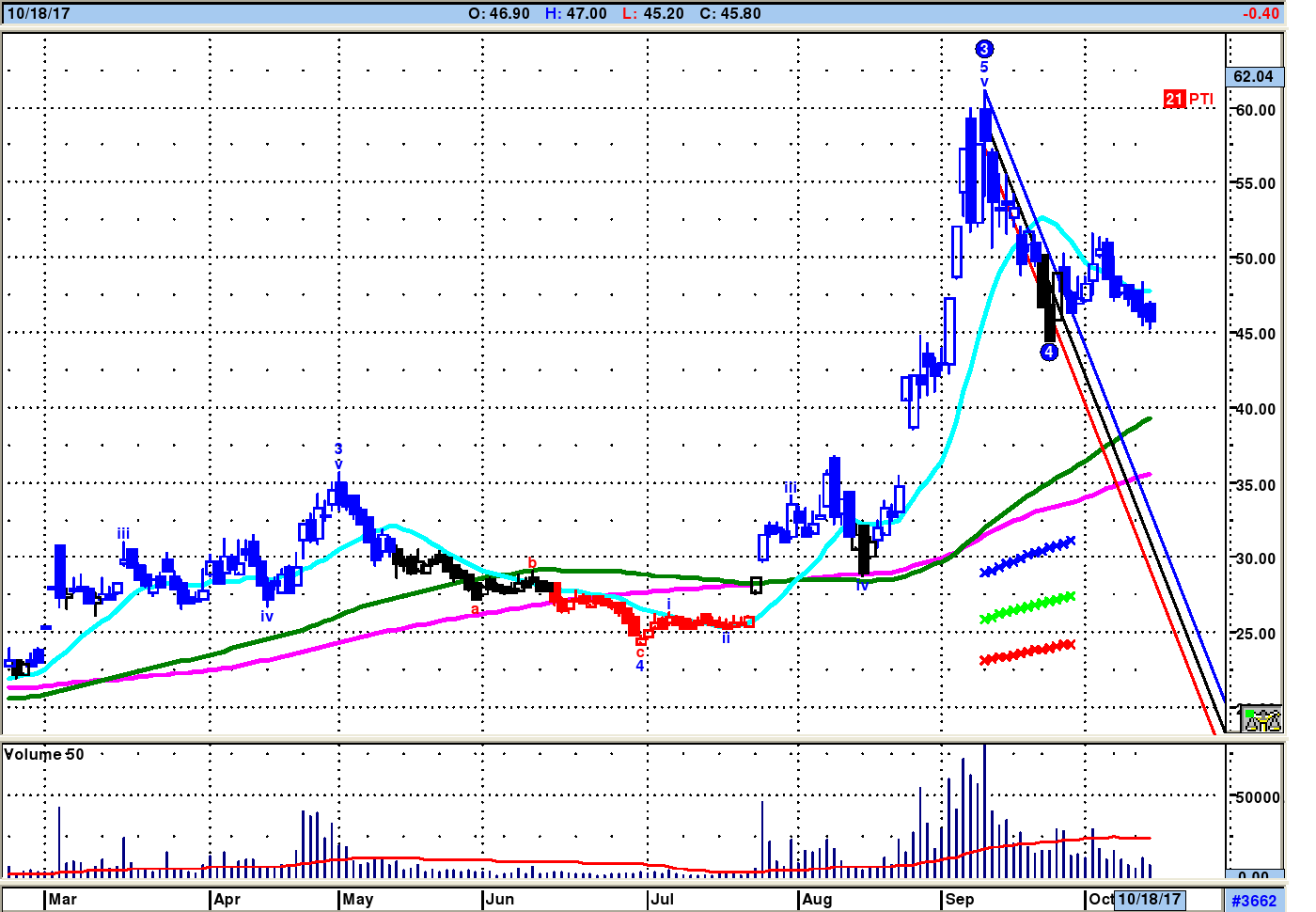Click the Sep month label on time axis

[x=960, y=899]
